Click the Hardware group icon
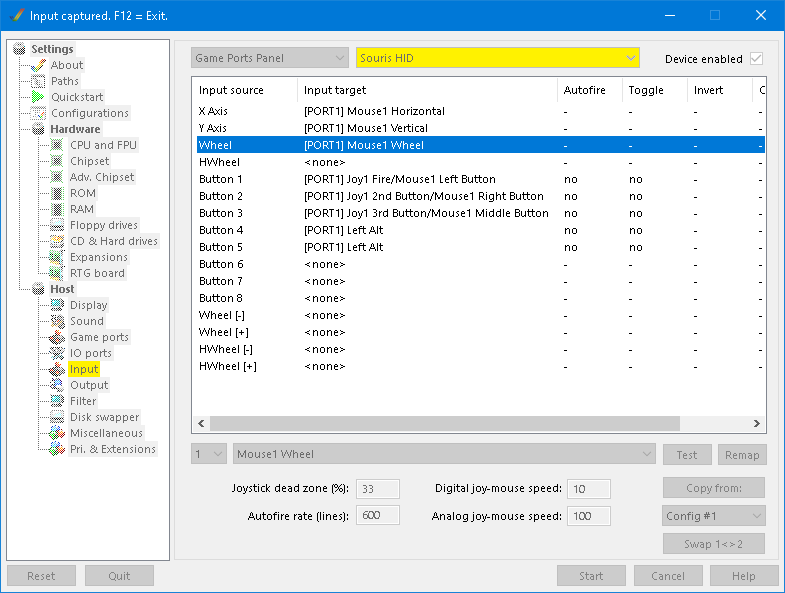 tap(38, 129)
